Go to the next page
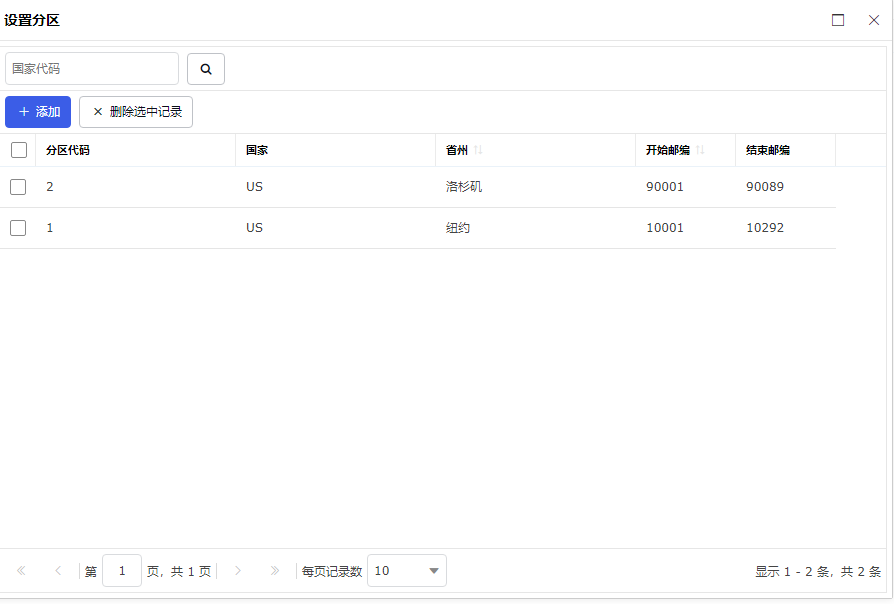 coord(238,570)
